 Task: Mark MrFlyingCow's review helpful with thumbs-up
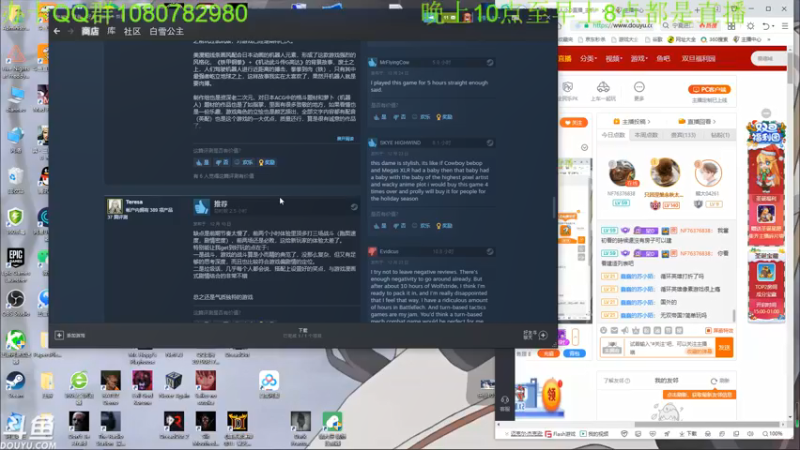click(x=380, y=117)
